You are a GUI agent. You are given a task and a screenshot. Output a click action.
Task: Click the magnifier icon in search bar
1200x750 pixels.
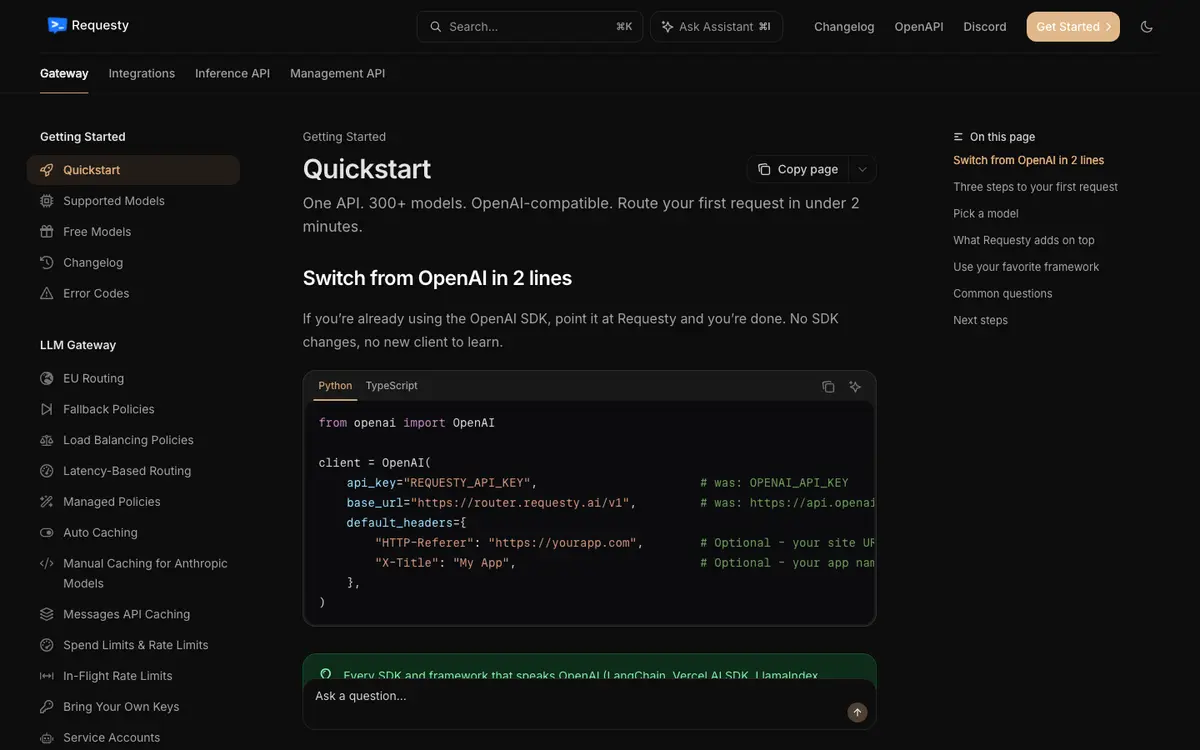(436, 27)
